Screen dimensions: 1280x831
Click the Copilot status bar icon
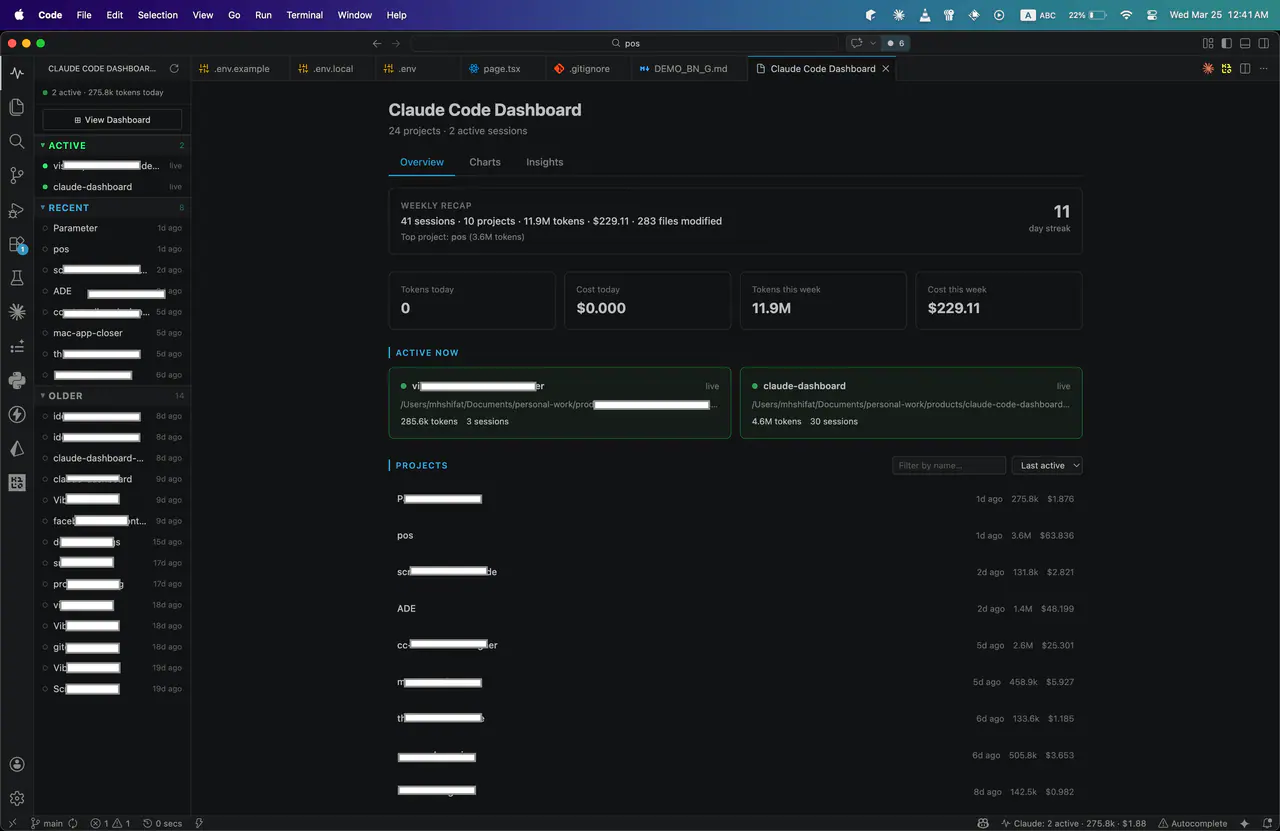pos(984,823)
